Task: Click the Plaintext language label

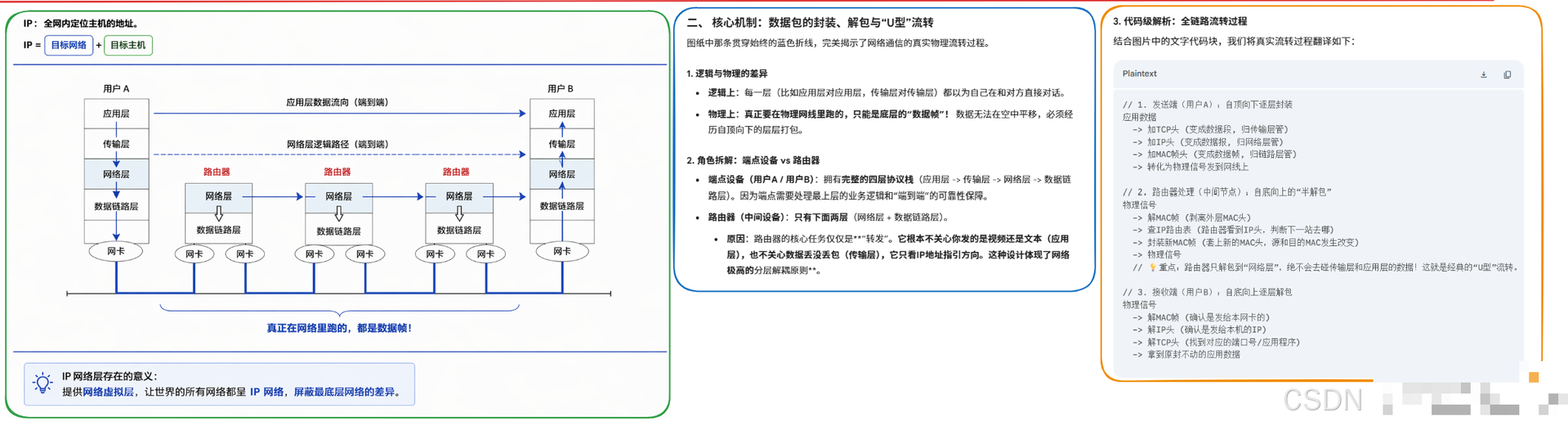Action: (1139, 74)
